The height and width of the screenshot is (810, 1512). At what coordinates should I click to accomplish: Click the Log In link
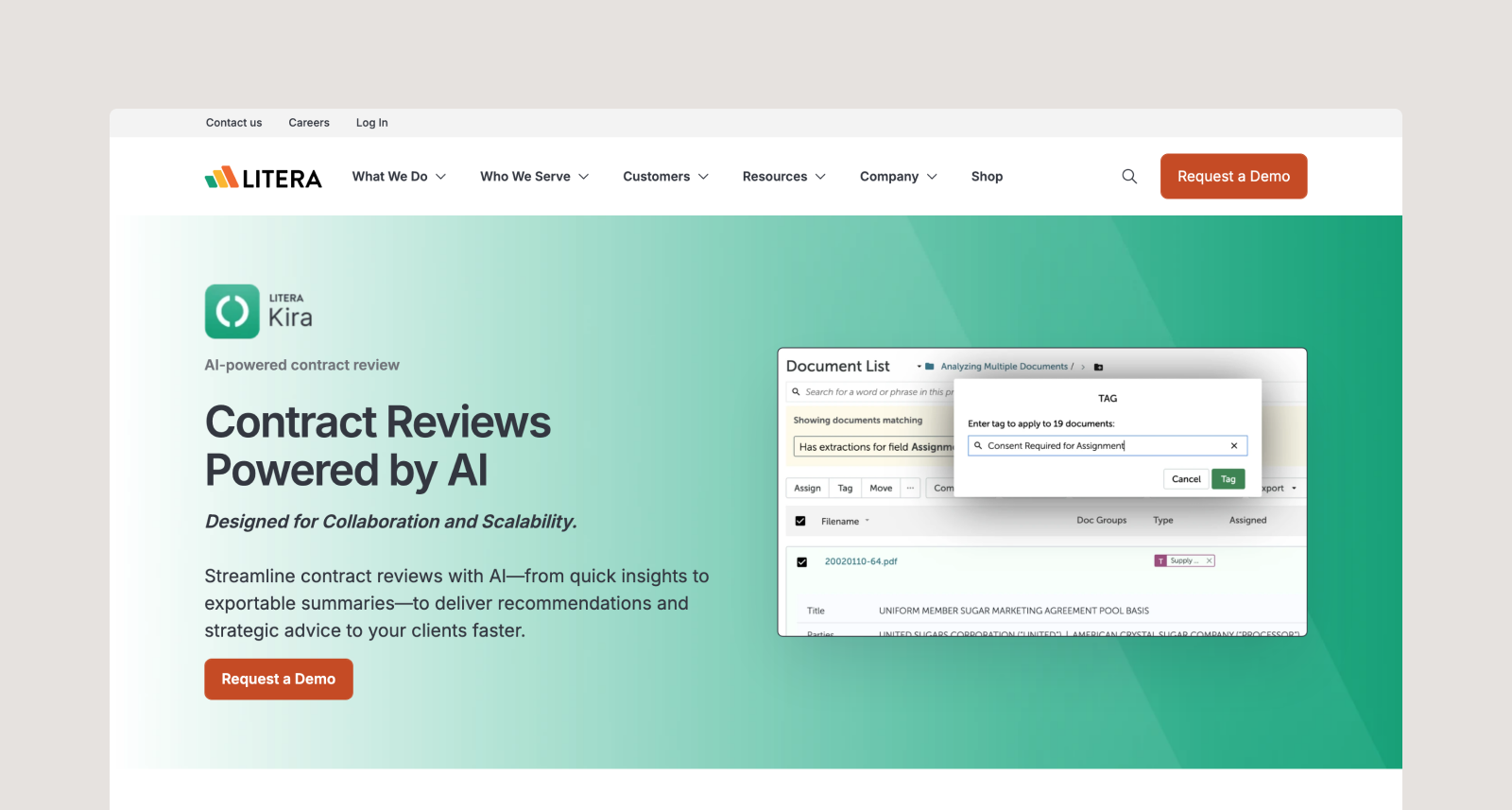tap(371, 123)
